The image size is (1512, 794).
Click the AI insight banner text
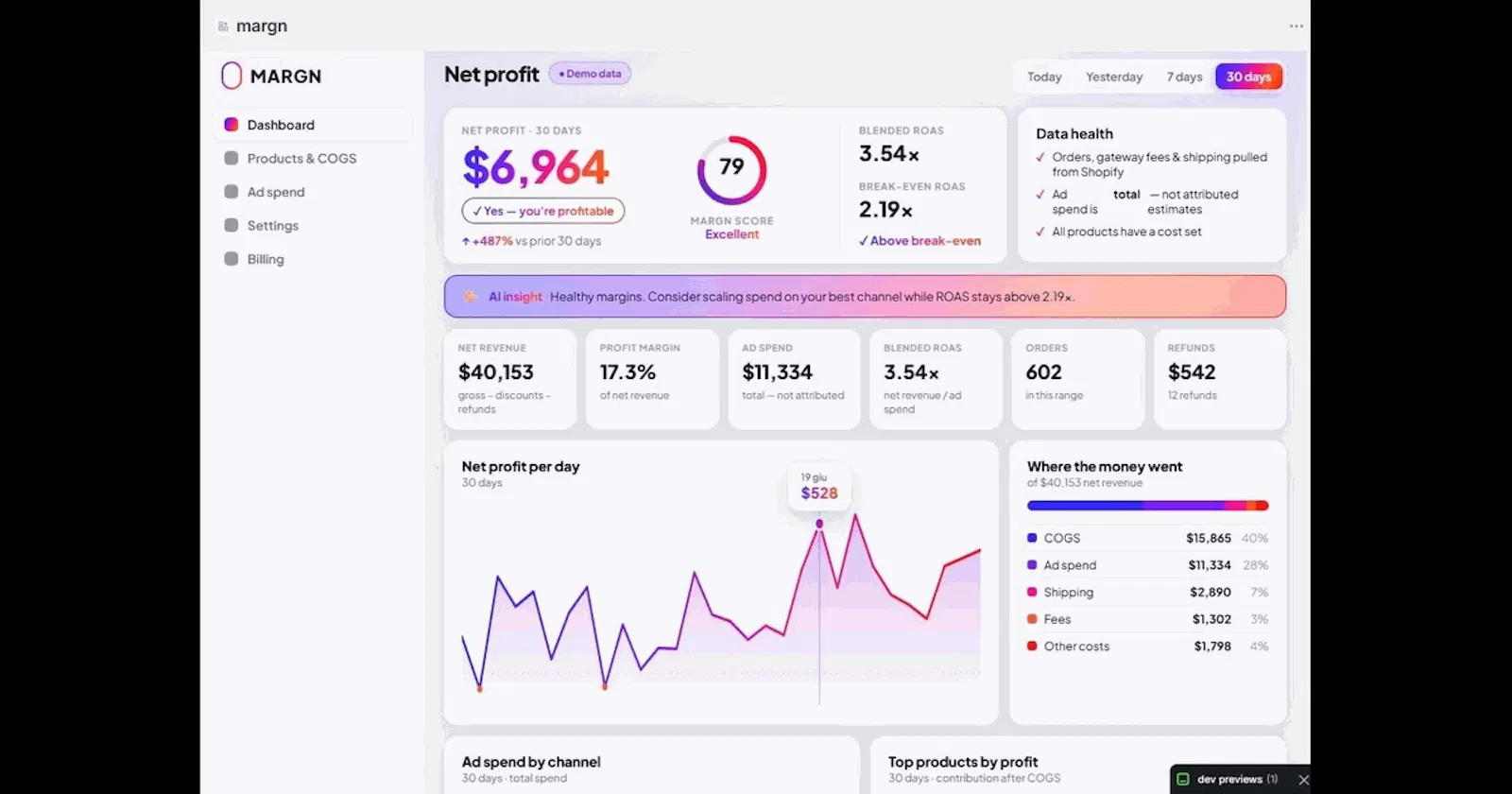[812, 297]
